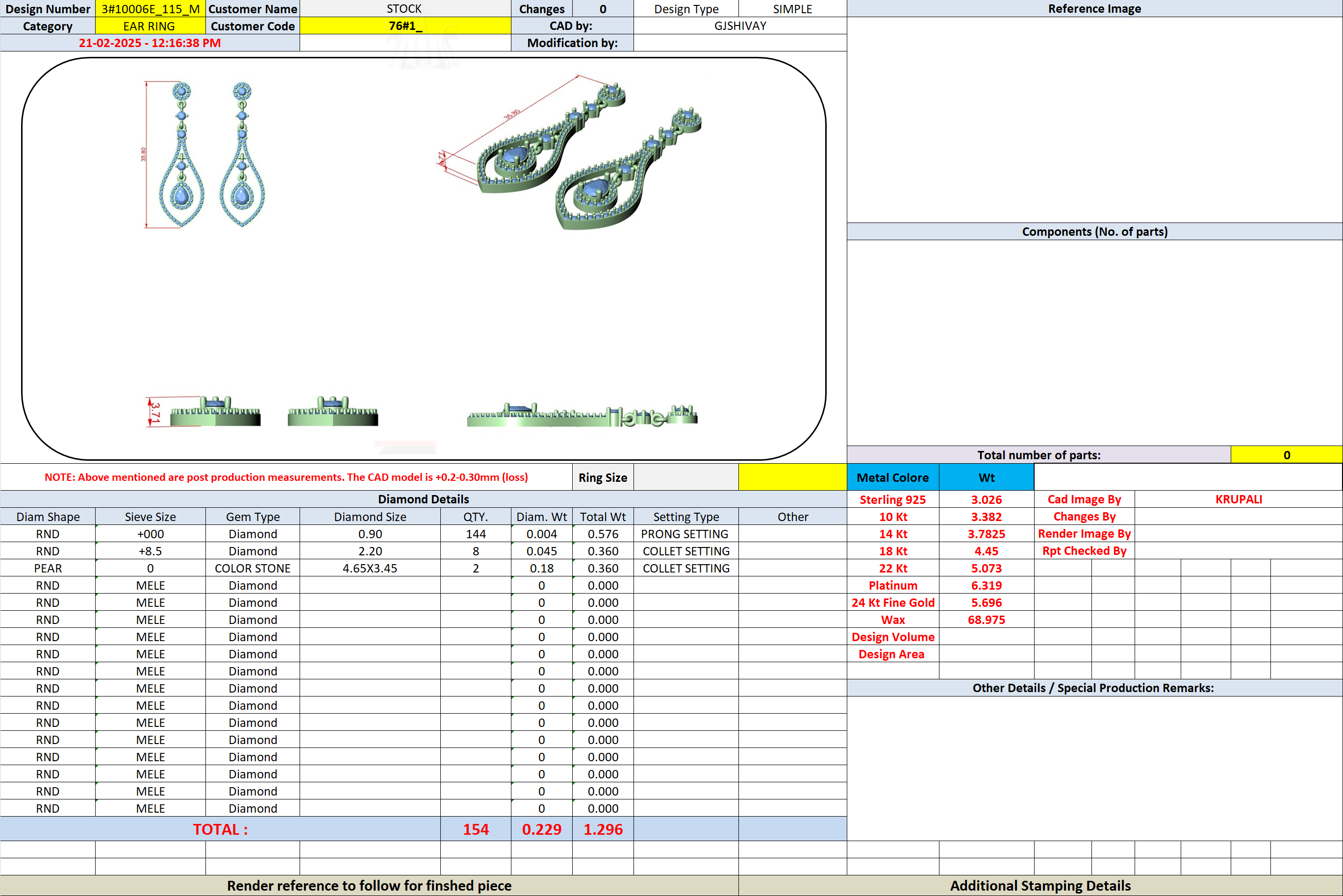
Task: Click the design number cell 3#10006E_115_M
Action: click(x=151, y=8)
